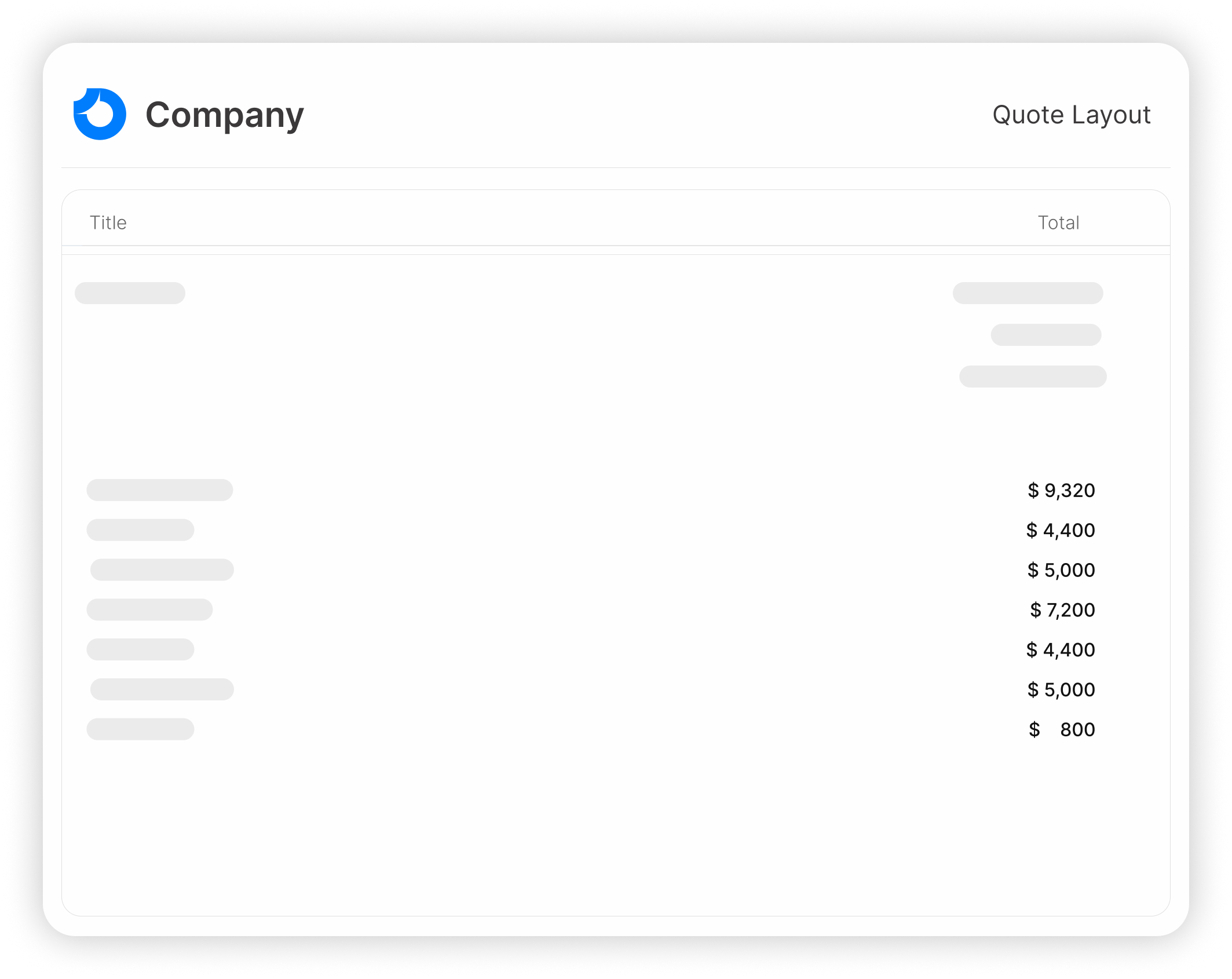The width and height of the screenshot is (1232, 979).
Task: Click the $ 9,320 total amount
Action: pos(1061,490)
